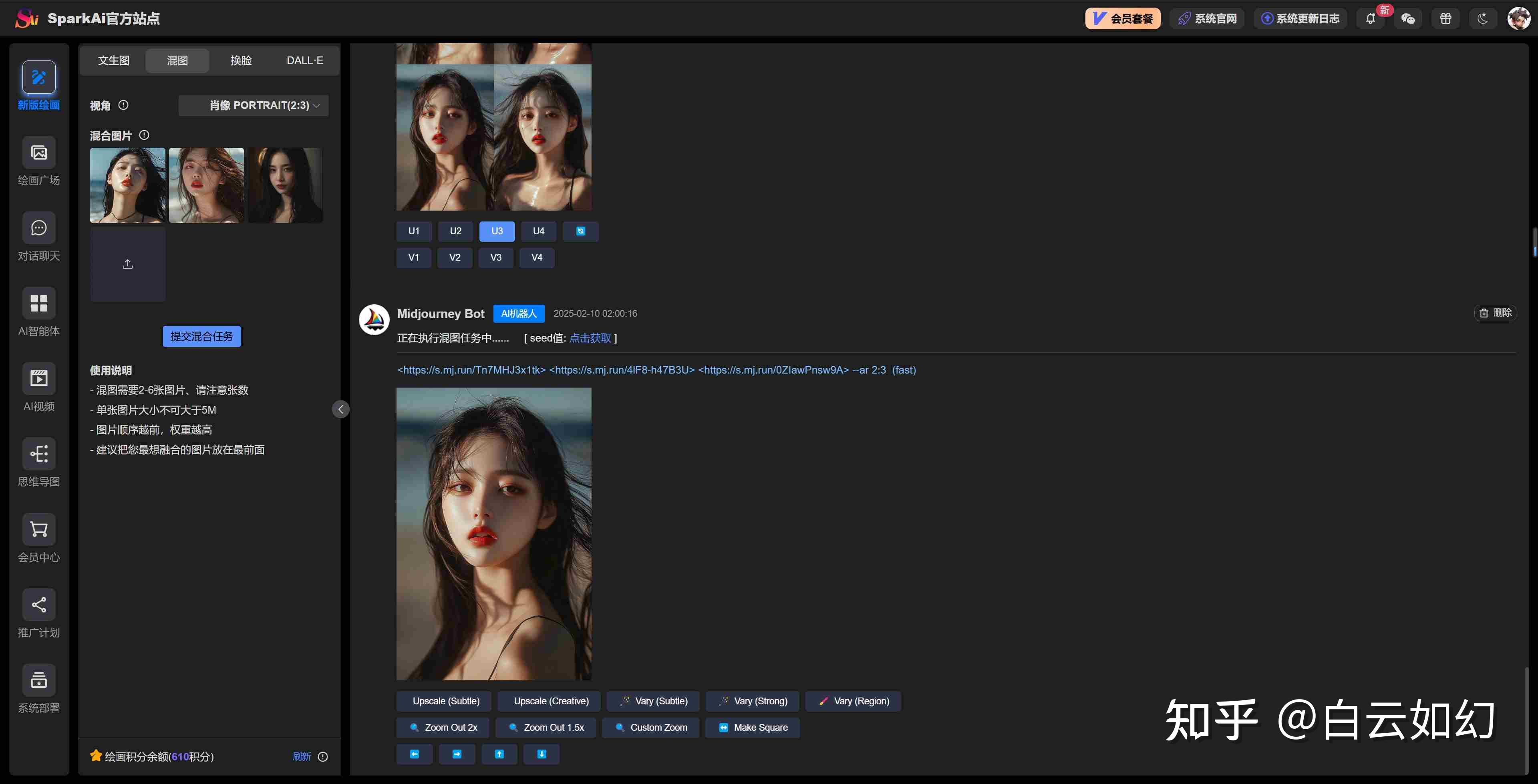Image resolution: width=1538 pixels, height=784 pixels.
Task: Click 刷新 to refresh credits
Action: (x=302, y=756)
